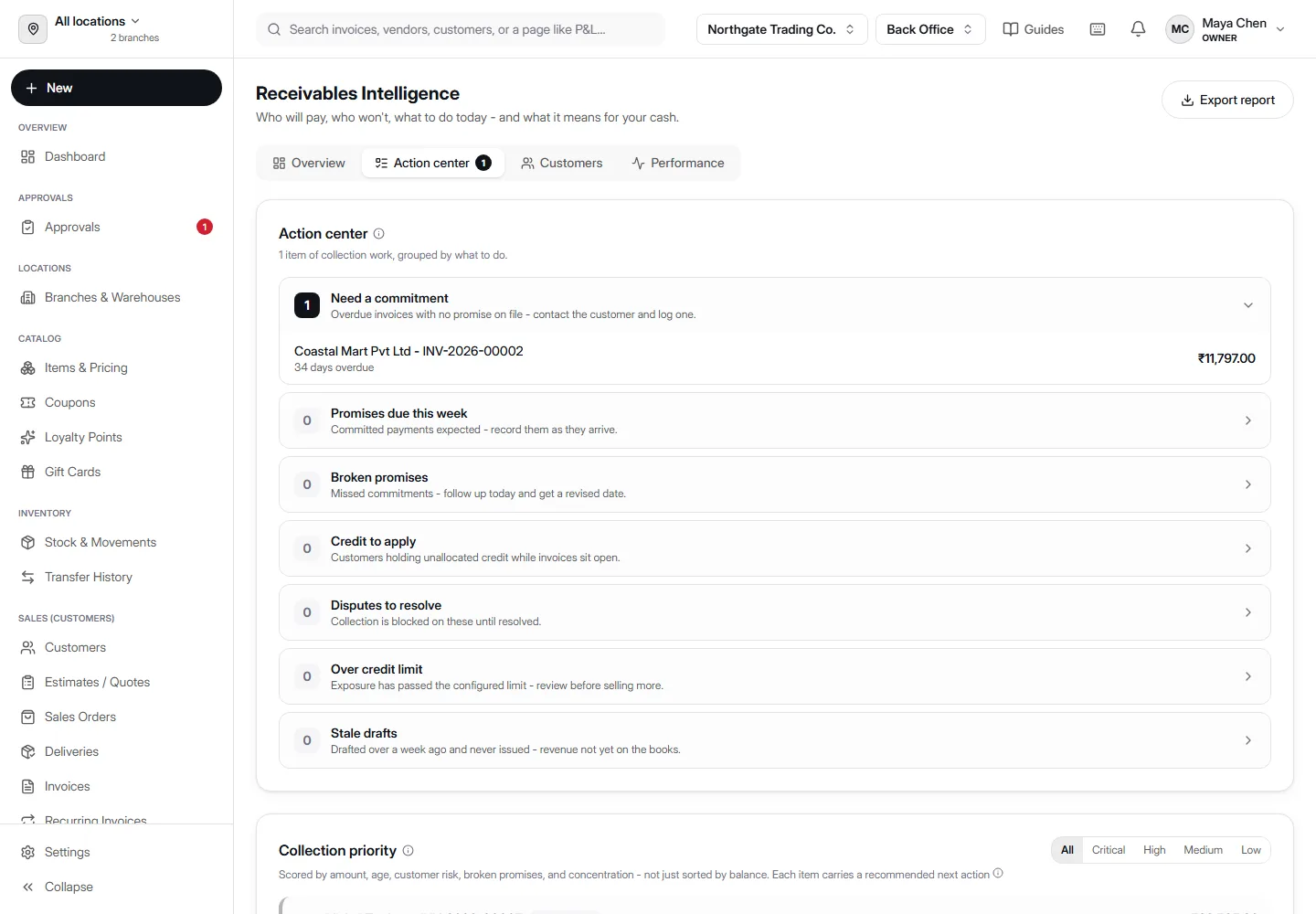Click the location pin icon
The width and height of the screenshot is (1316, 914).
click(x=33, y=29)
